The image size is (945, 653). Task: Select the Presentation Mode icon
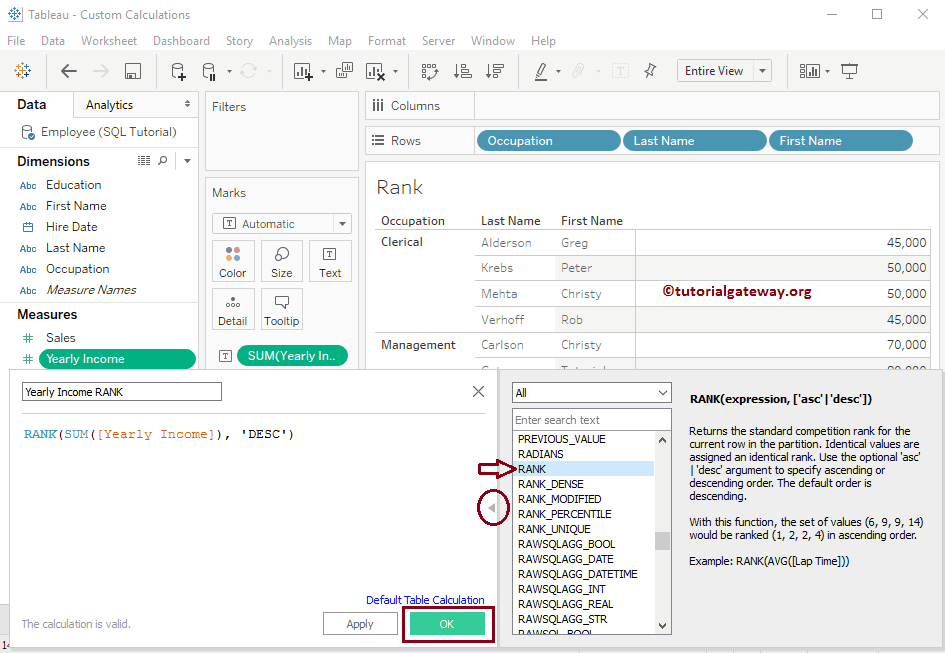[849, 71]
